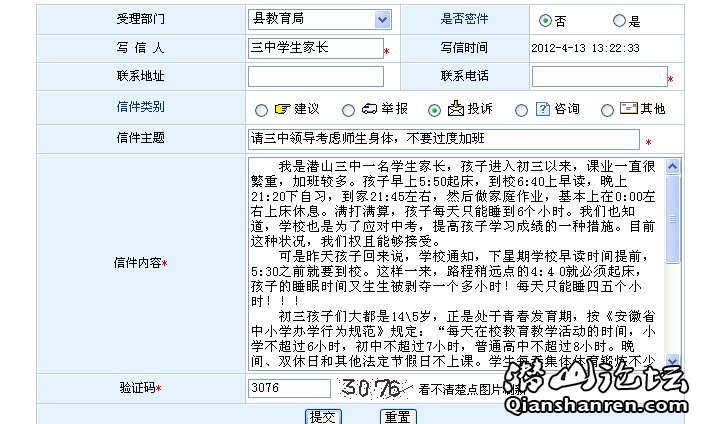Click the 信件内容 label
Screen dimensions: 701x424
[x=138, y=263]
